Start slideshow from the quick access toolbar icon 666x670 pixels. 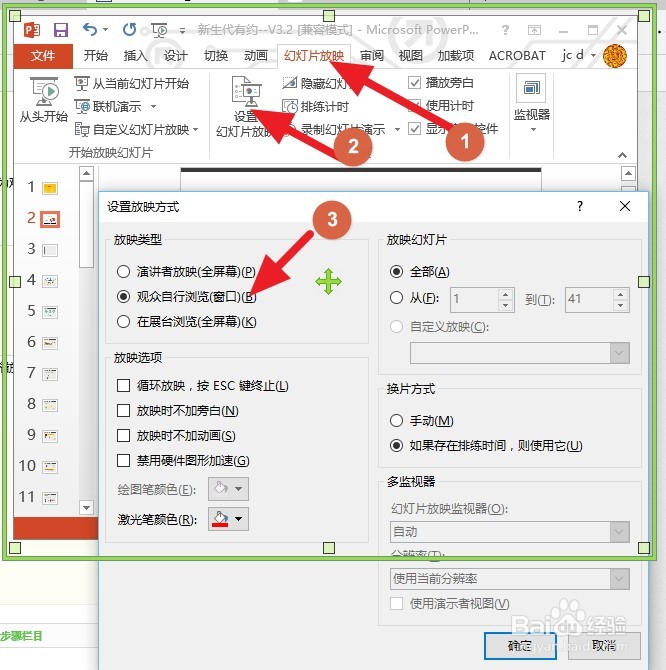click(159, 30)
